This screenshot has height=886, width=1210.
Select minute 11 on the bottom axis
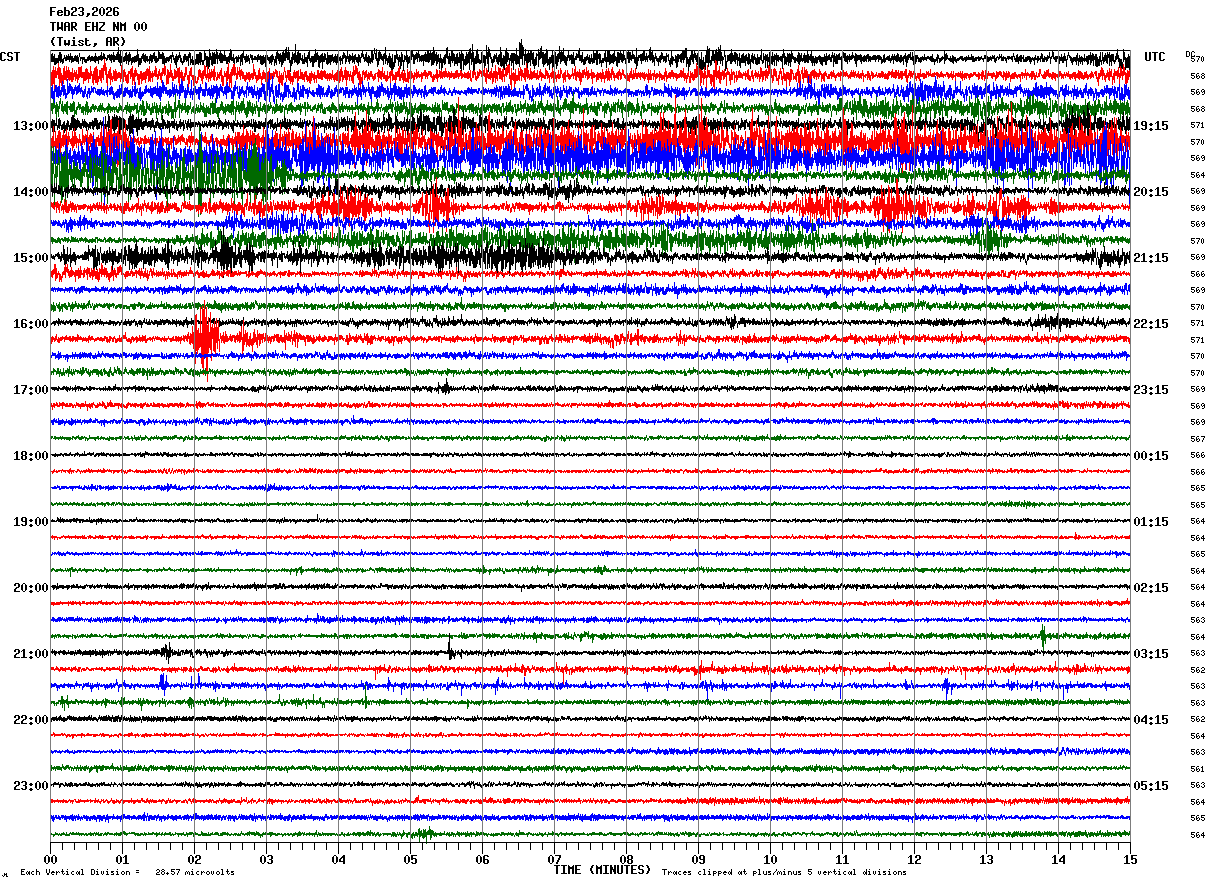842,859
